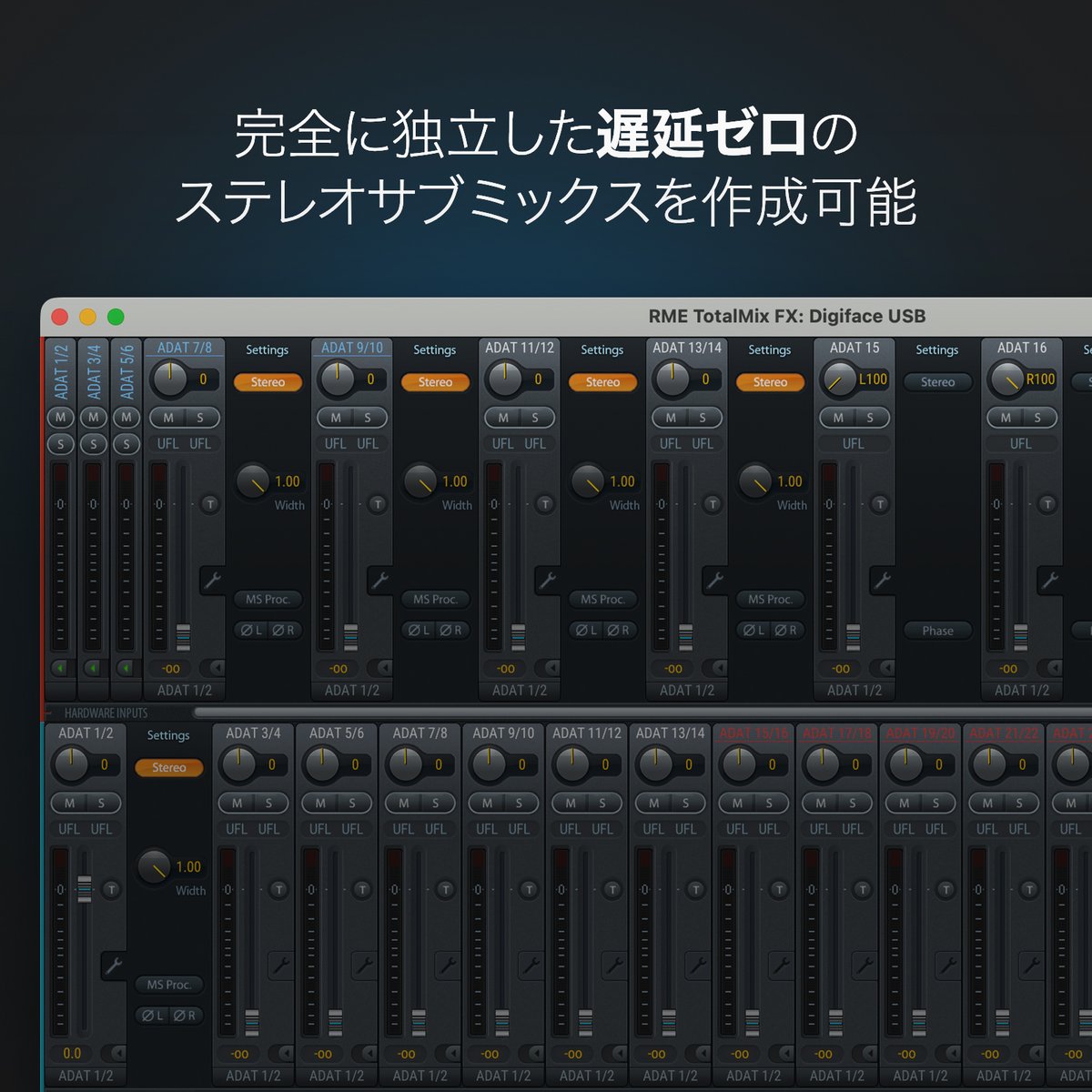Screen dimensions: 1092x1092
Task: Open the wrench settings on upper-row ADAT 11/12
Action: tap(548, 580)
